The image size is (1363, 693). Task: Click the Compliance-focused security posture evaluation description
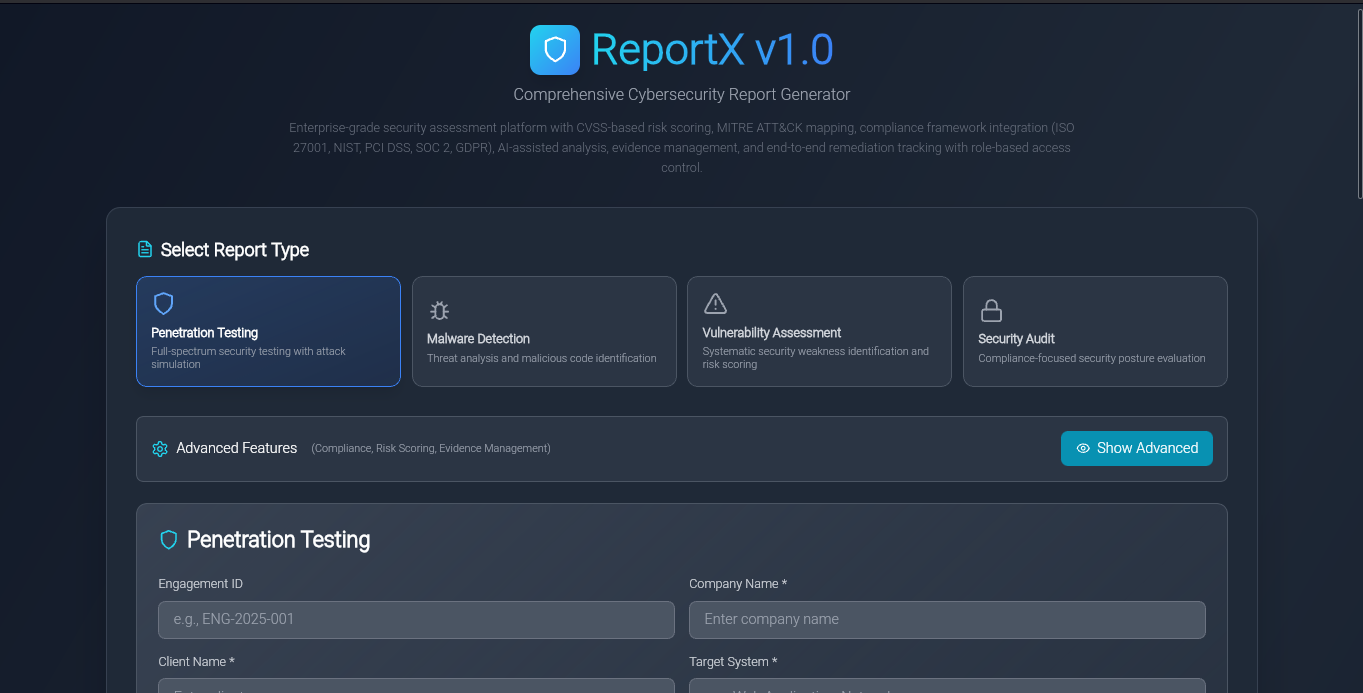1092,358
